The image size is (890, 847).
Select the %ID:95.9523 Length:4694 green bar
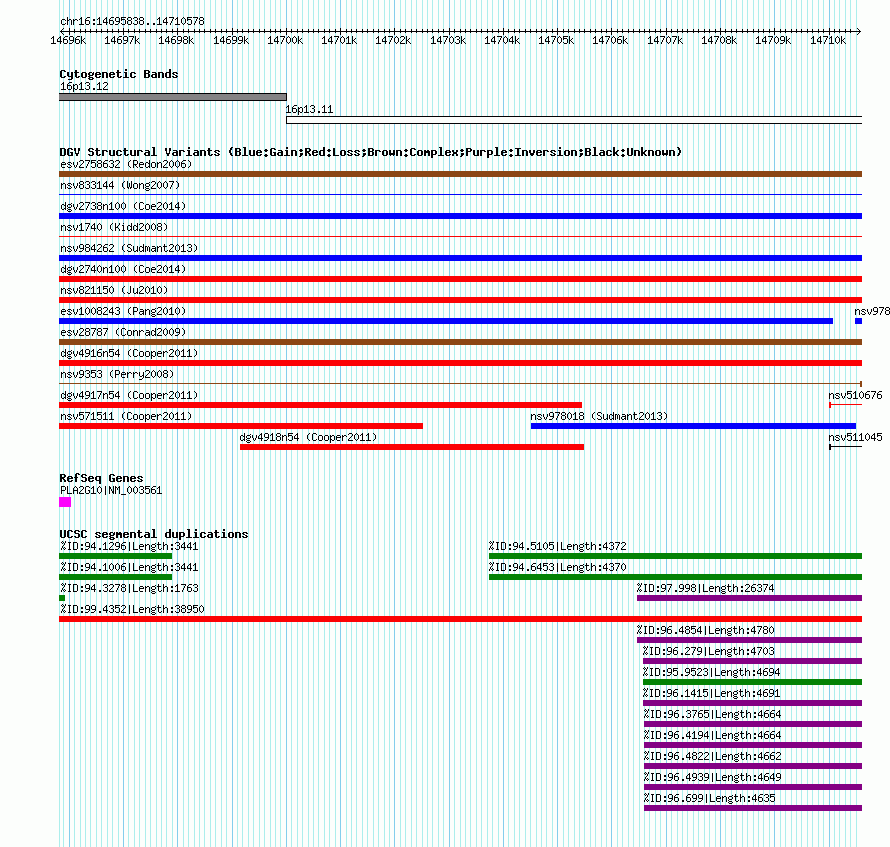click(753, 682)
